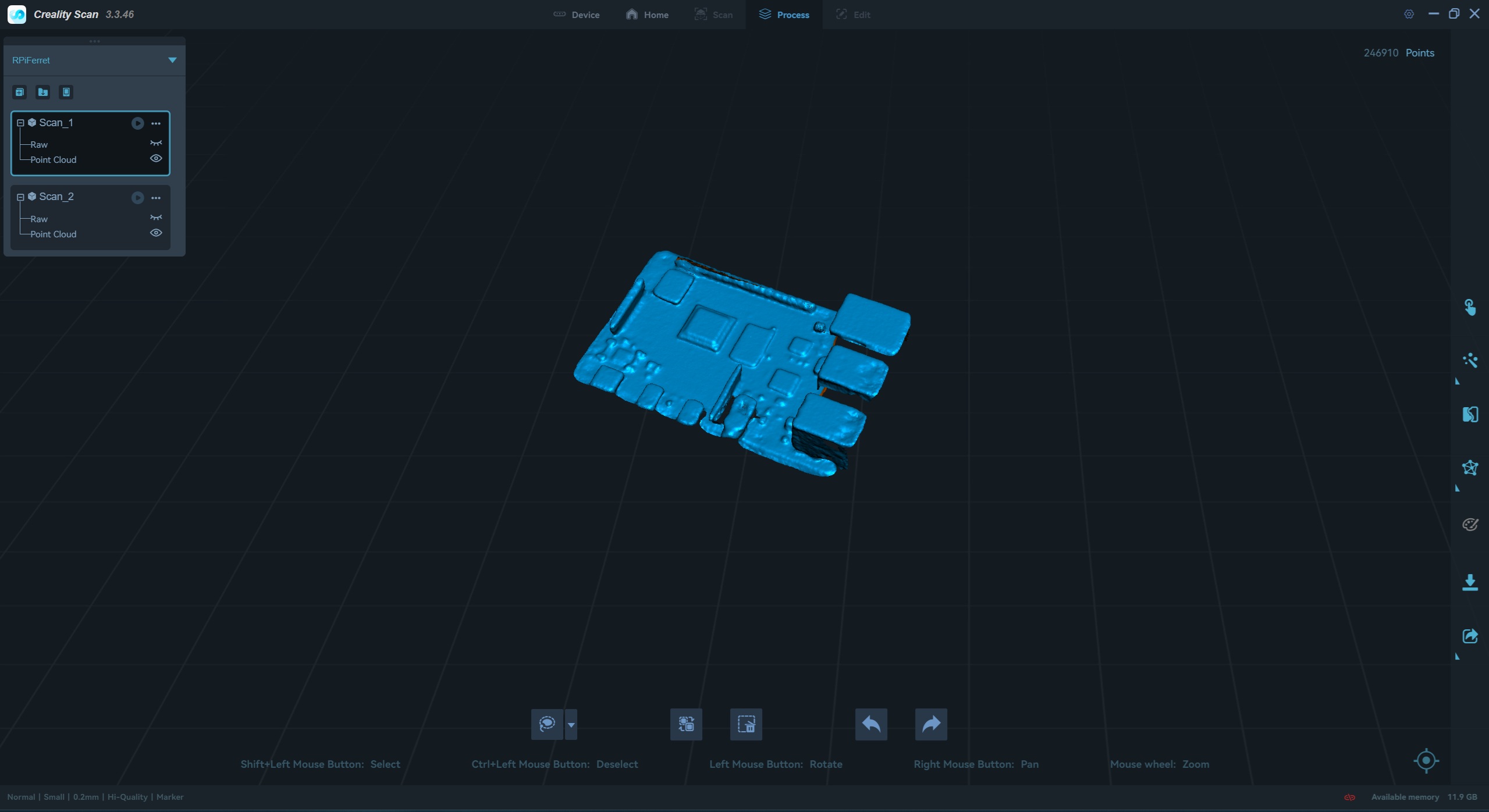This screenshot has width=1489, height=812.
Task: Click the share model icon
Action: point(1470,636)
